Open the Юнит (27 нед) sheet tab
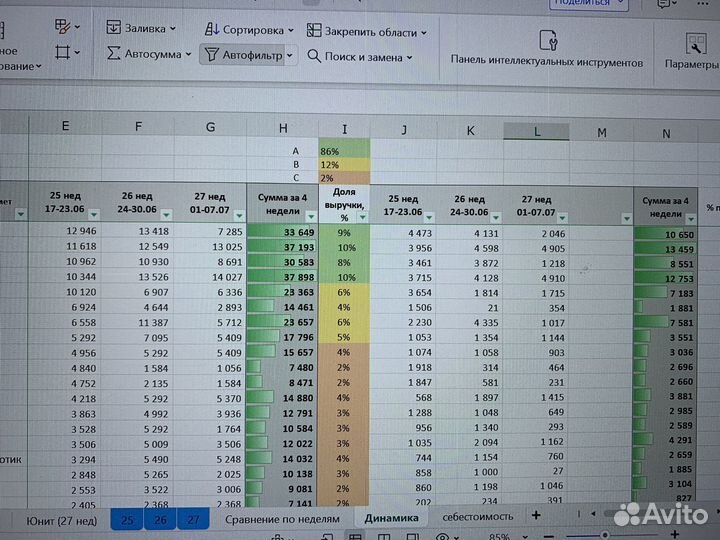 (x=55, y=519)
